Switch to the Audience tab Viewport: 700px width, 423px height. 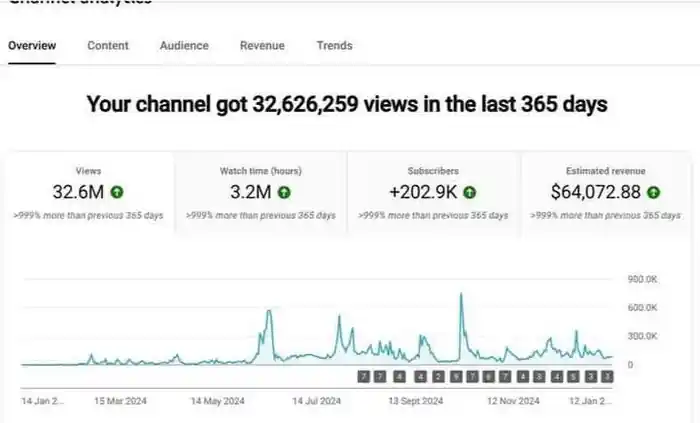184,46
